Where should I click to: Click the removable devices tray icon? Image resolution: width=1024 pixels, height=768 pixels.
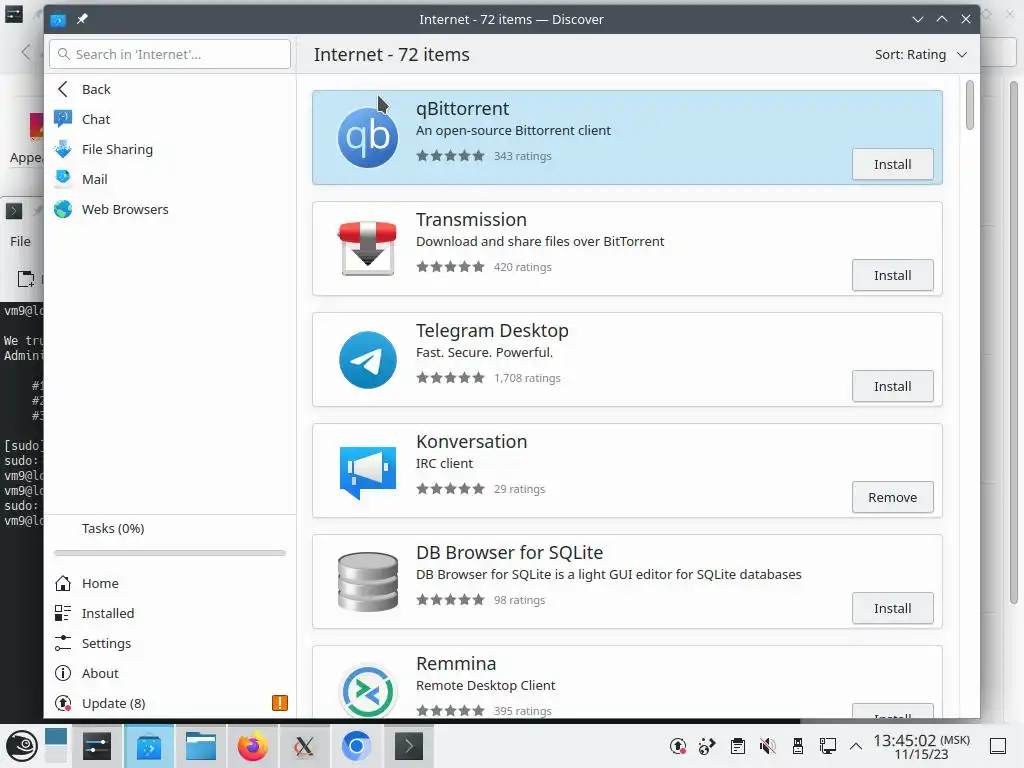797,746
